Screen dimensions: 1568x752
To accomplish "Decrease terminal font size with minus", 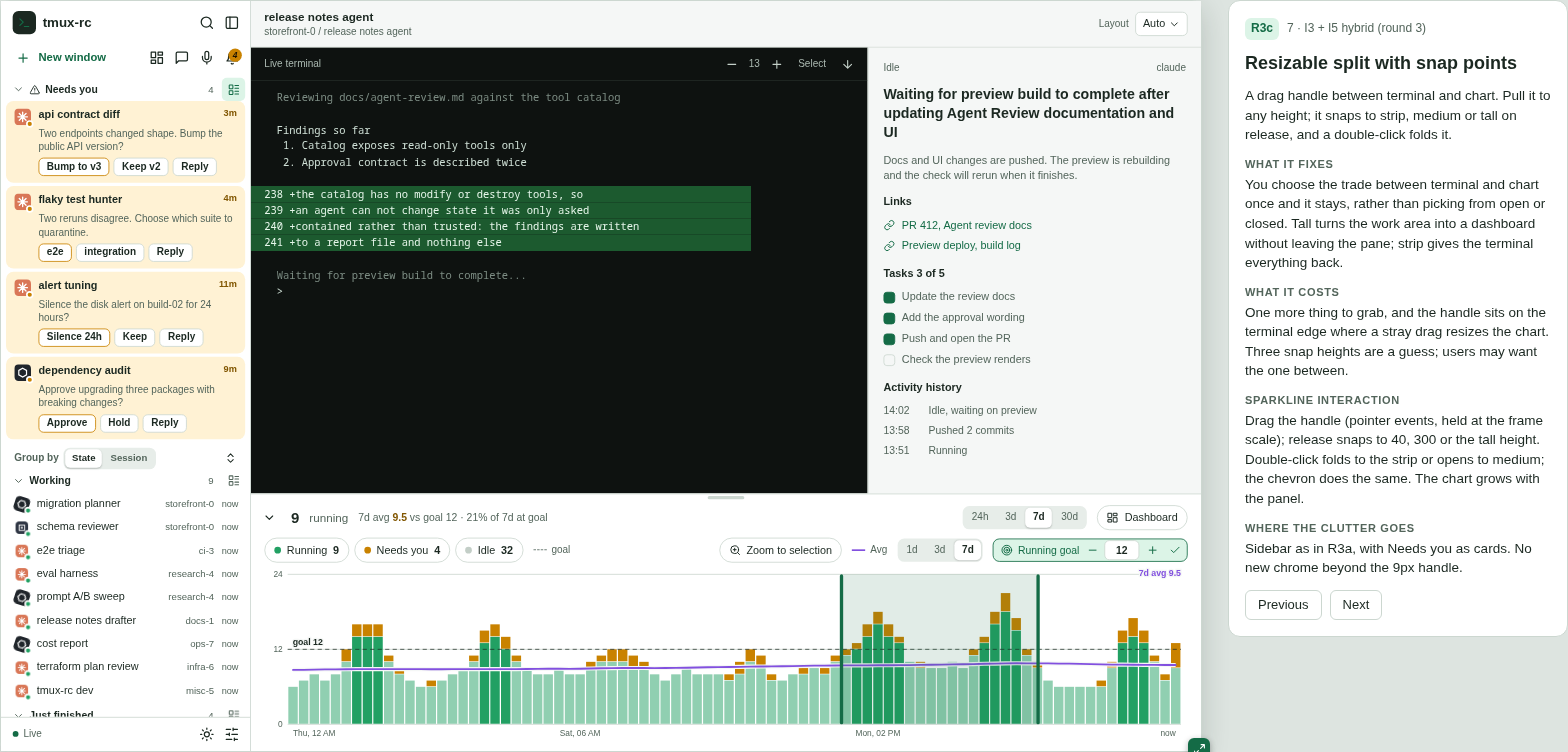I will (732, 64).
